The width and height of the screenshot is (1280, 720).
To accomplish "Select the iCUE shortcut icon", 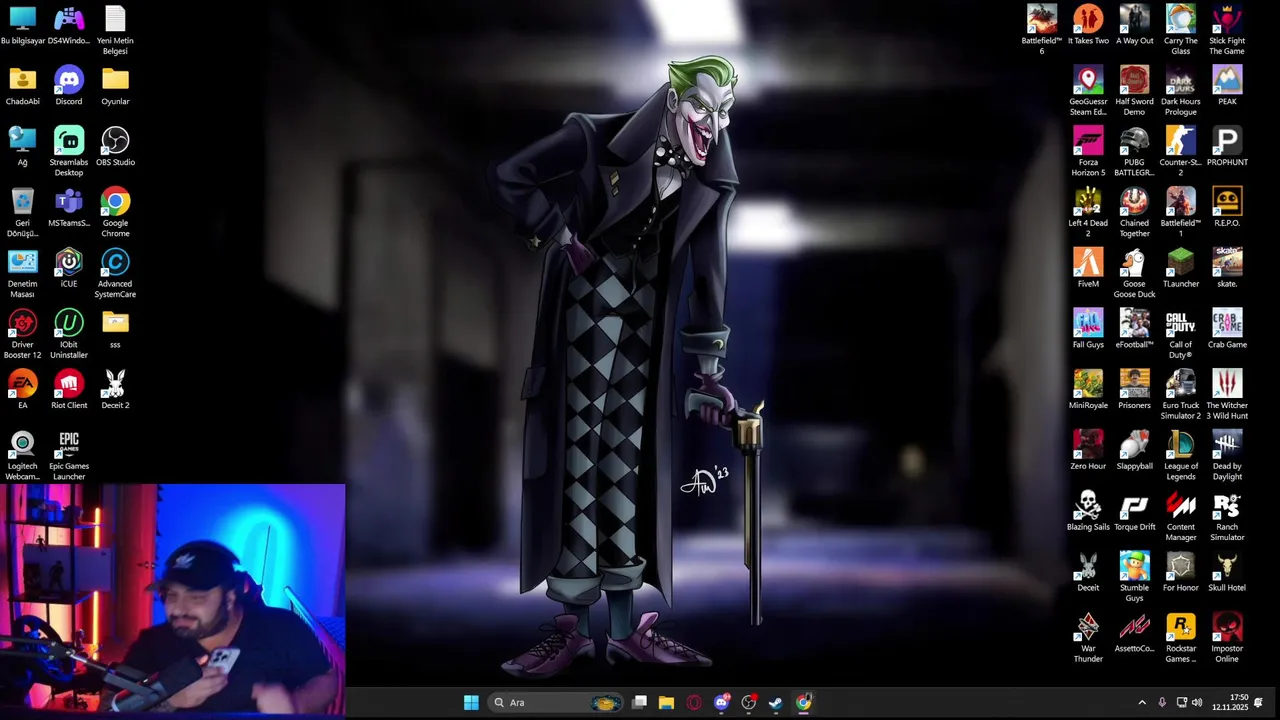I will [x=69, y=262].
